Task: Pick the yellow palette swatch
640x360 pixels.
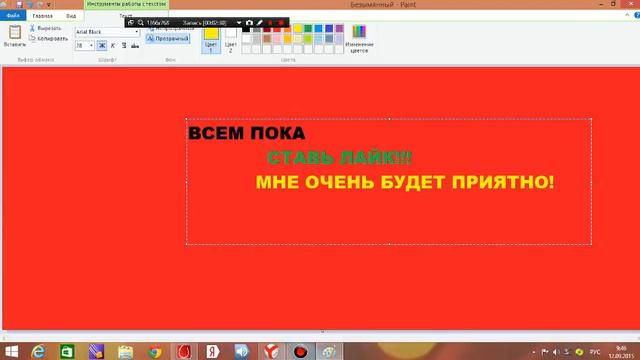Action: (x=298, y=28)
